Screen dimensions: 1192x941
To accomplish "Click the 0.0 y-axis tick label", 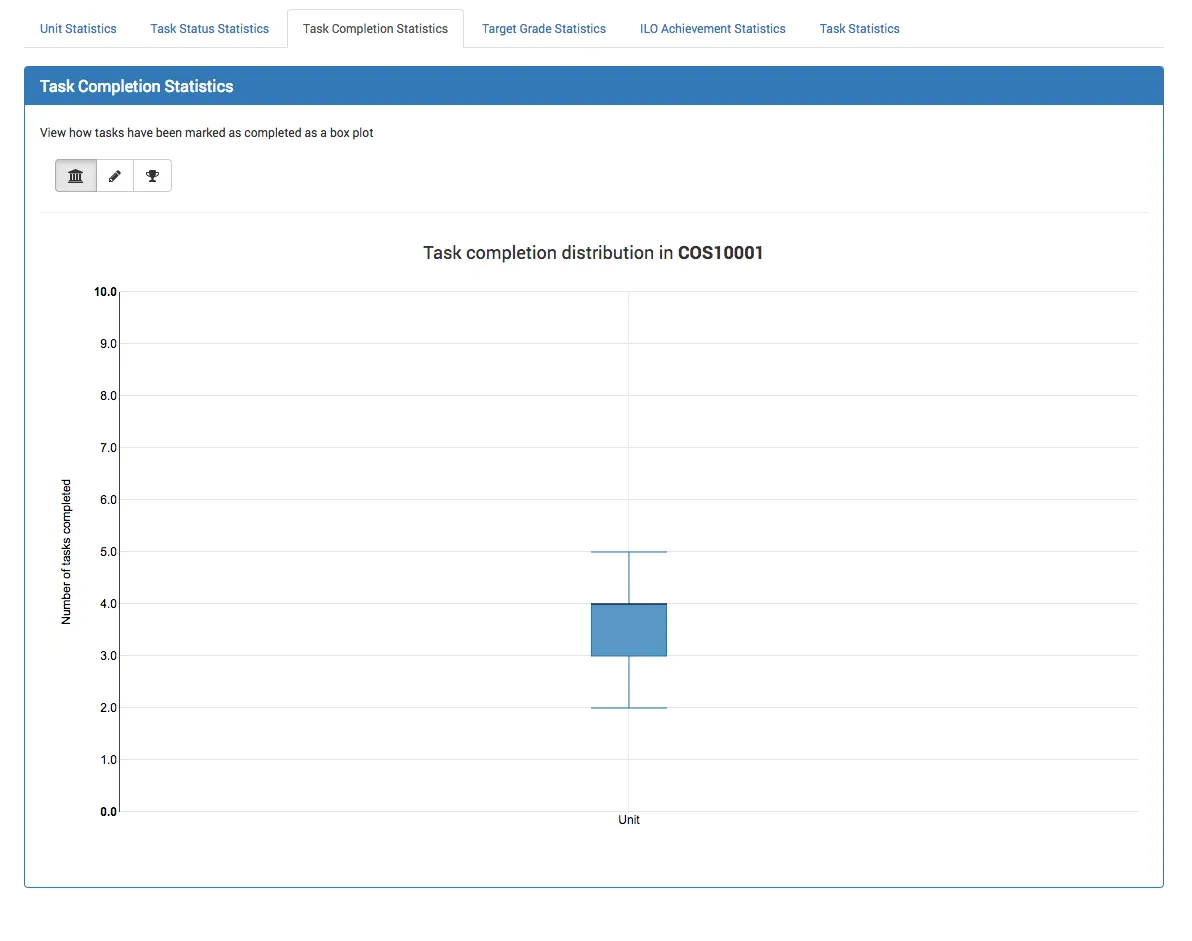I will pos(107,812).
